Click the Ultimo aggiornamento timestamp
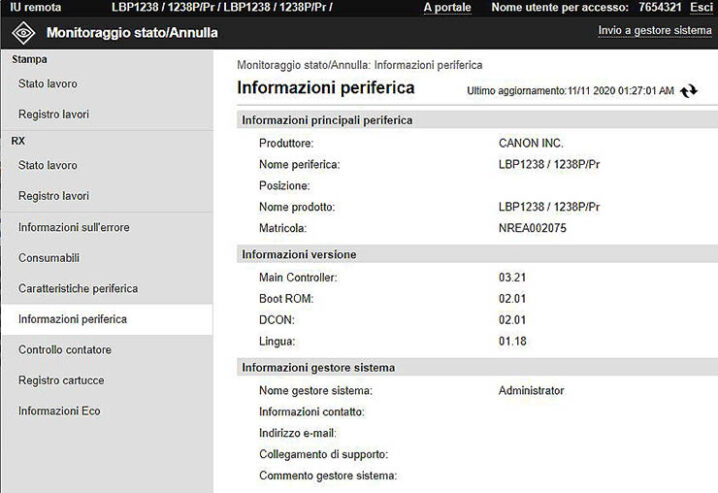718x493 pixels. tap(570, 91)
